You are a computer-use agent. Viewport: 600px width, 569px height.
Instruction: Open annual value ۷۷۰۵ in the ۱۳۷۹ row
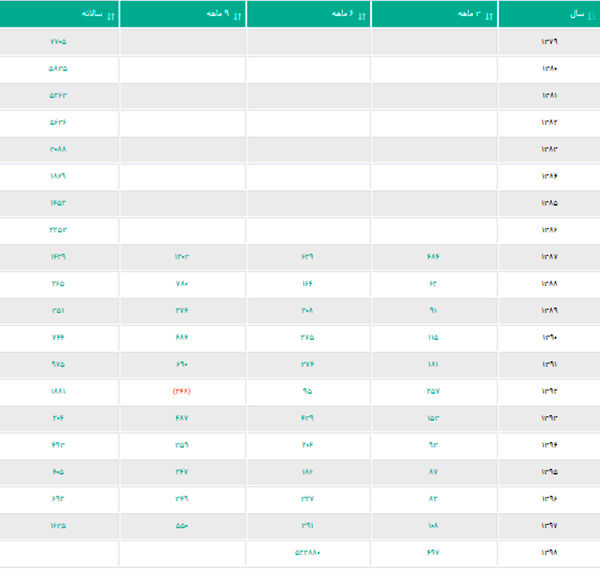pos(58,41)
